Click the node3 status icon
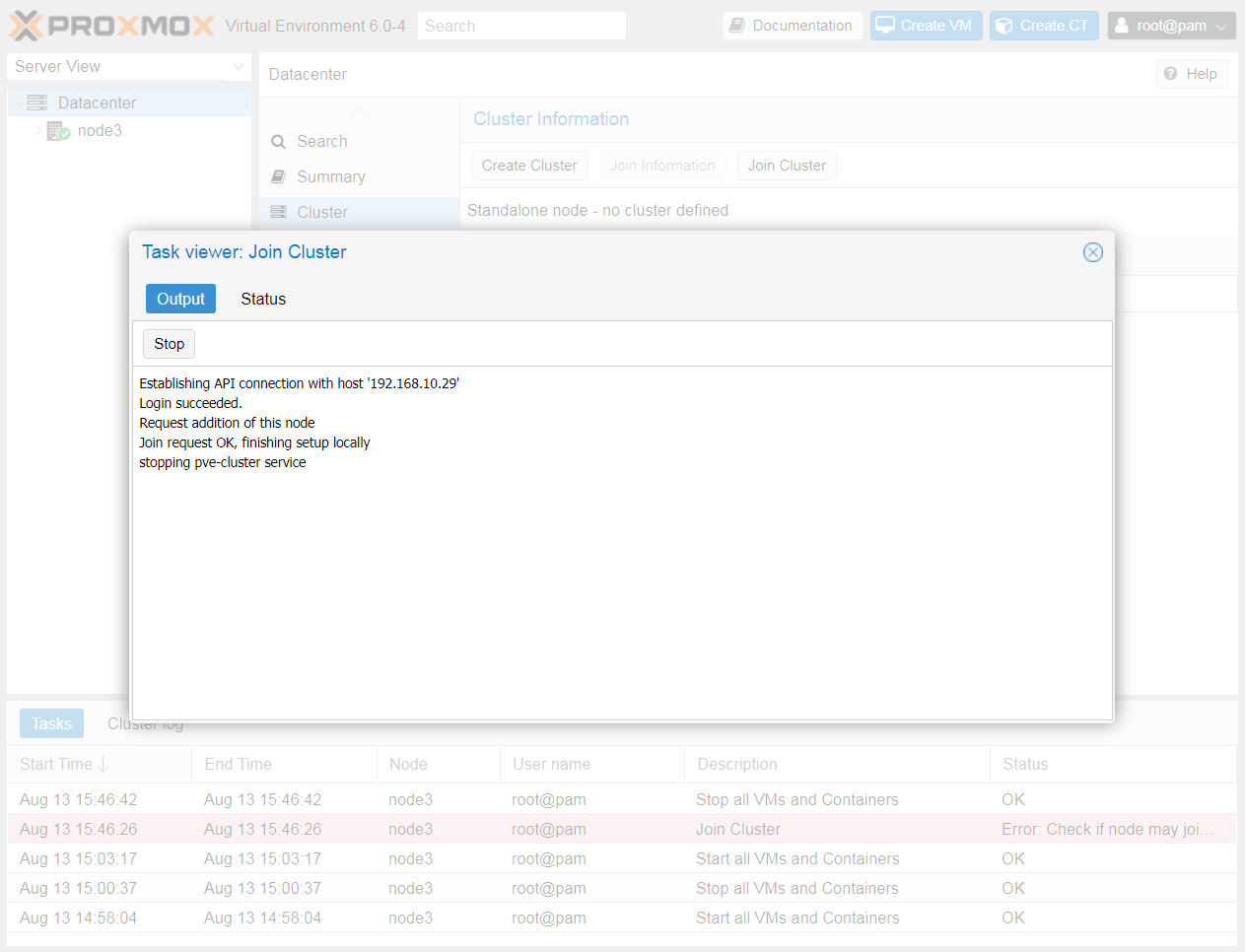 tap(59, 131)
